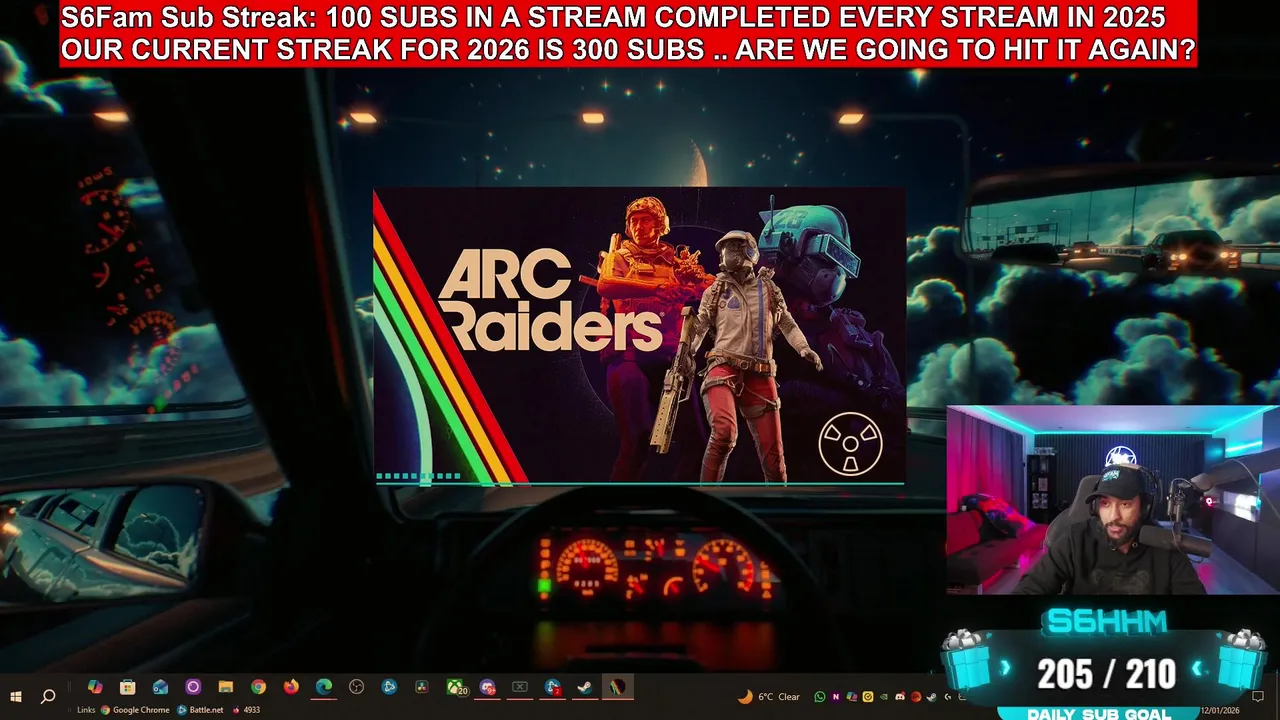
Task: Open the purple ring app icon
Action: pos(193,687)
